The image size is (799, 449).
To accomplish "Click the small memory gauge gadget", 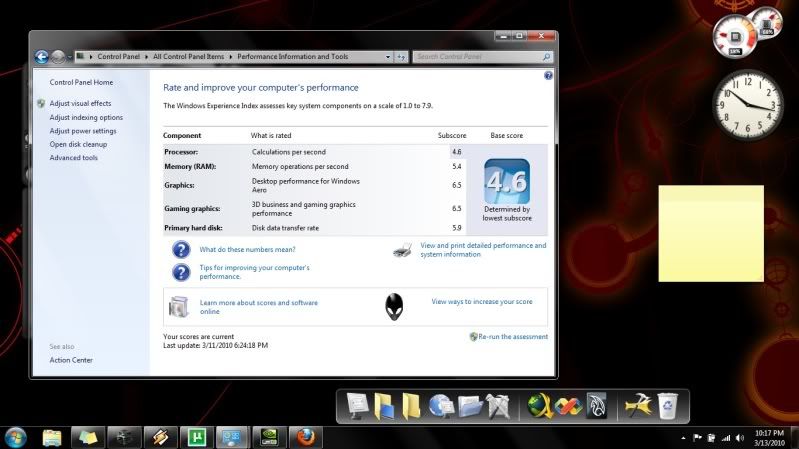I will [767, 23].
